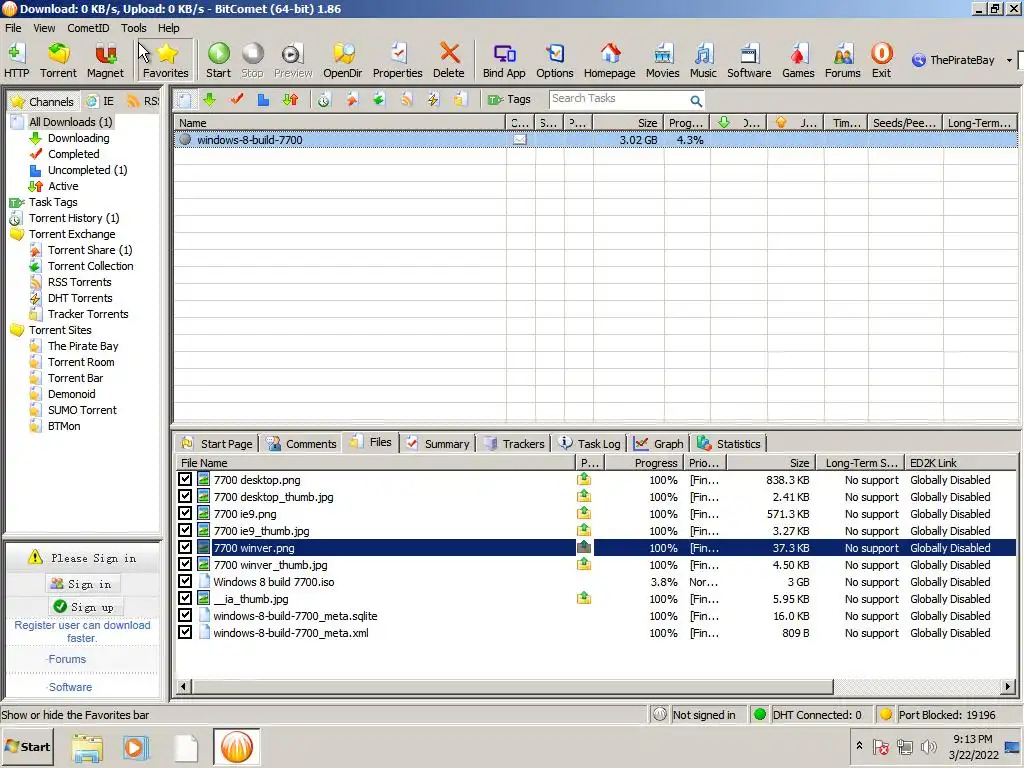Image resolution: width=1024 pixels, height=768 pixels.
Task: Uncheck 7700 desktop.png file checkbox
Action: coord(185,479)
